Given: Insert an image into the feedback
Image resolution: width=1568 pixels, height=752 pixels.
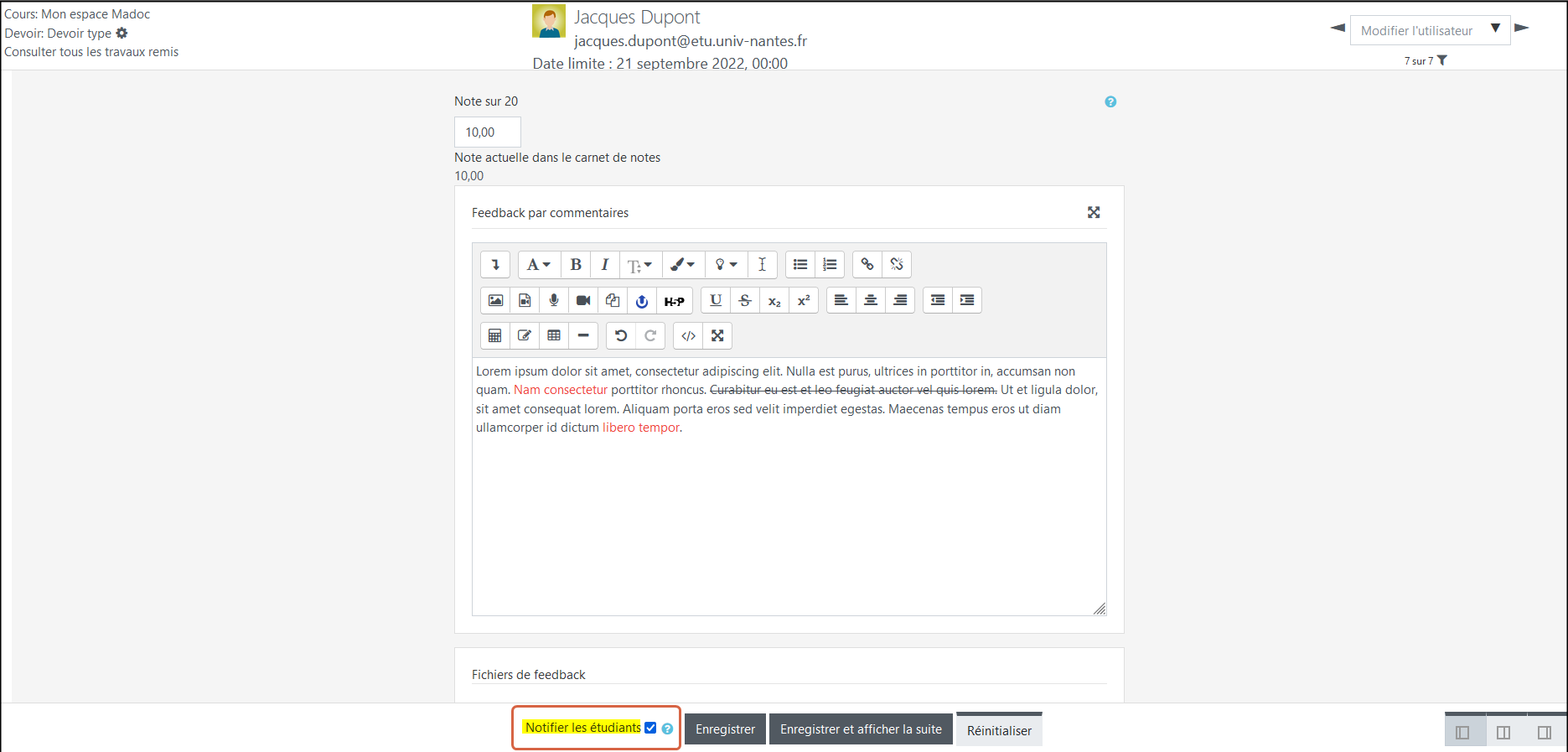Looking at the screenshot, I should click(495, 300).
